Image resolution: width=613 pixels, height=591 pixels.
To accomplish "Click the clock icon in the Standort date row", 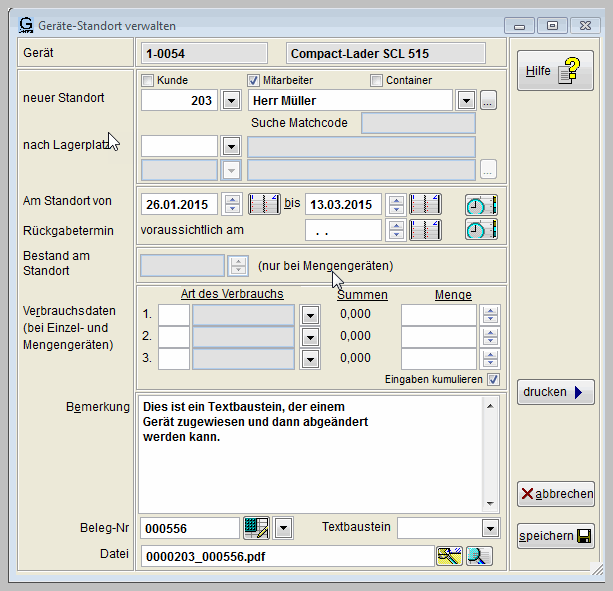I will point(481,205).
